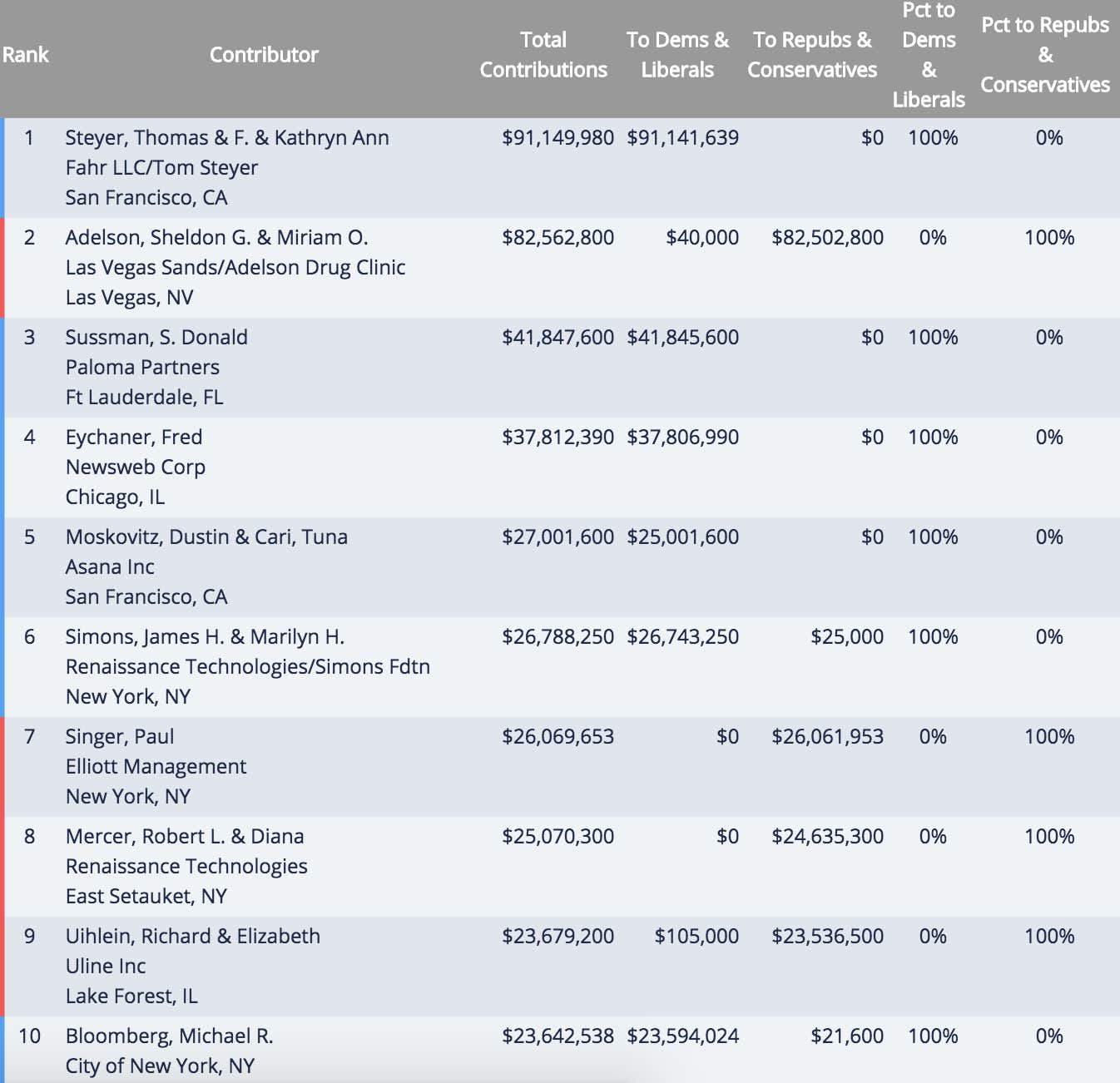Select Mercer's total $25,070,300
Viewport: 1120px width, 1083px height.
point(558,836)
